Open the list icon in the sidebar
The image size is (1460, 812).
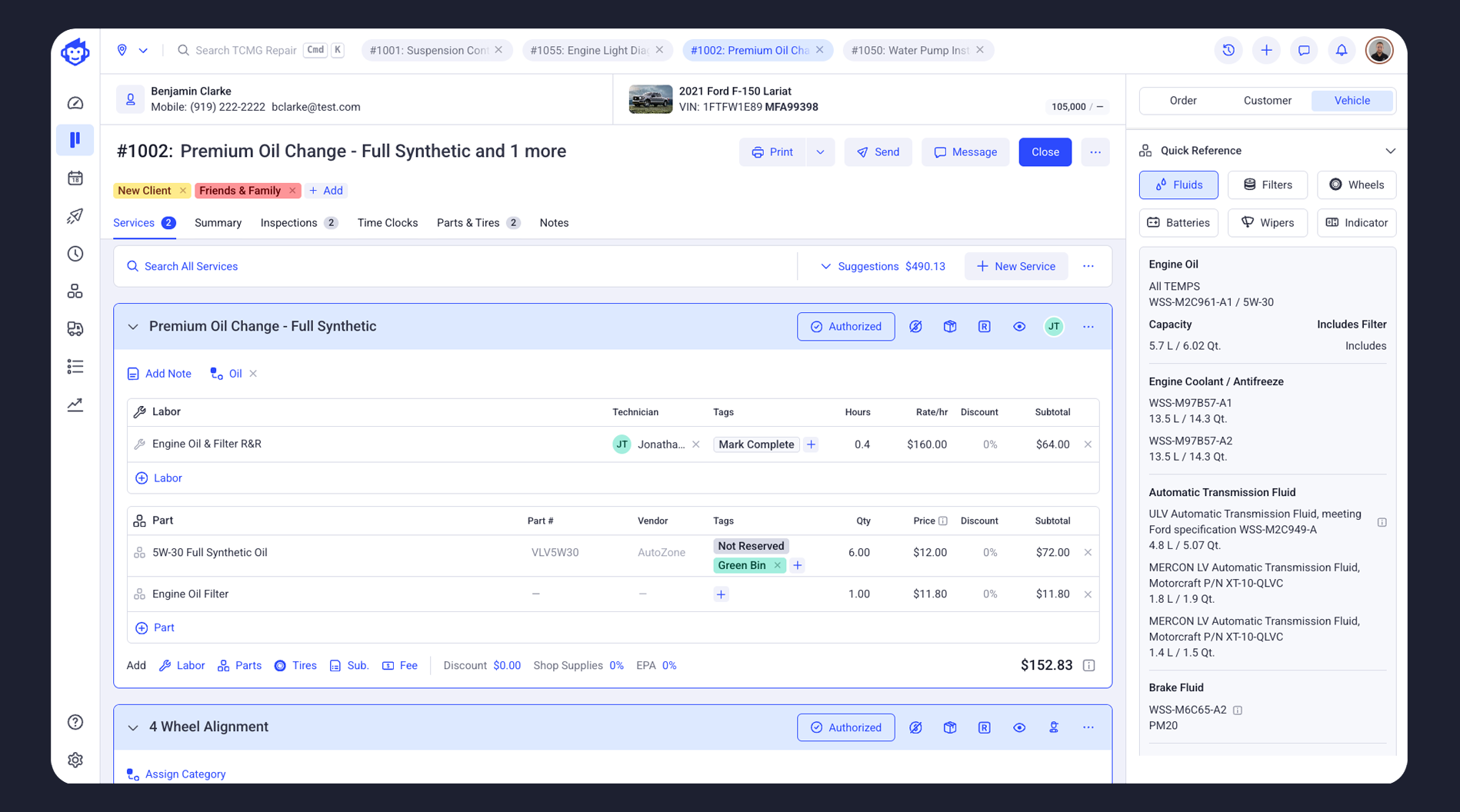pyautogui.click(x=75, y=367)
